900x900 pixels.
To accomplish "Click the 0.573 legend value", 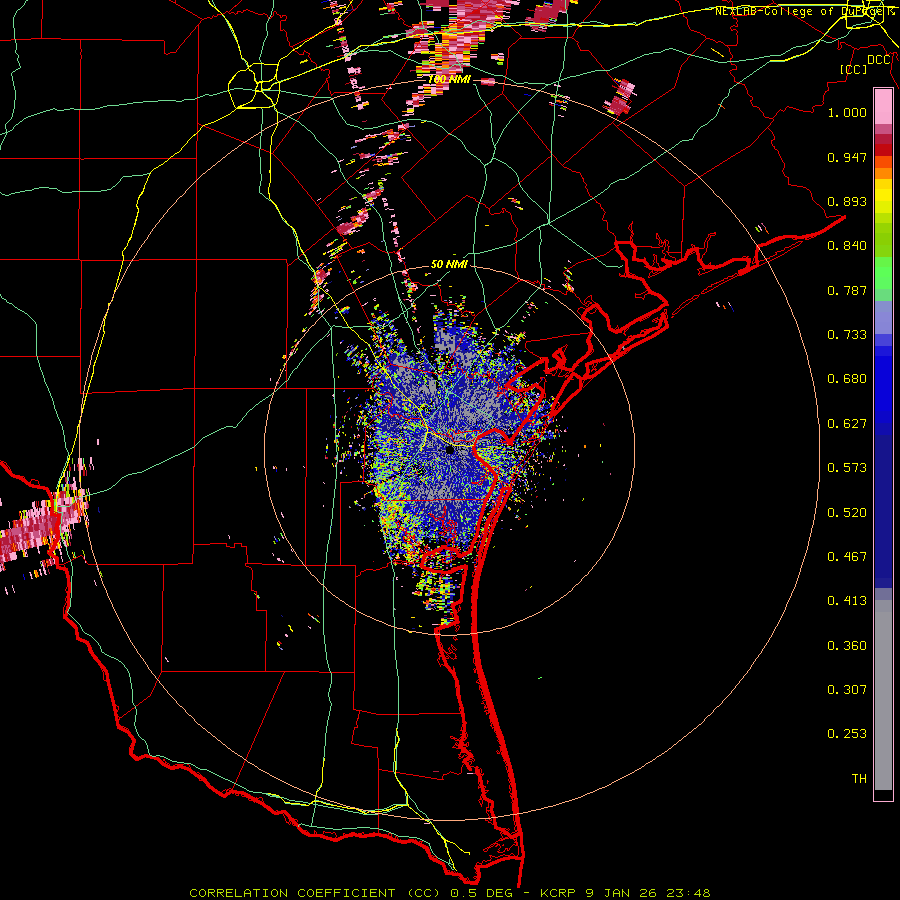I will [847, 468].
